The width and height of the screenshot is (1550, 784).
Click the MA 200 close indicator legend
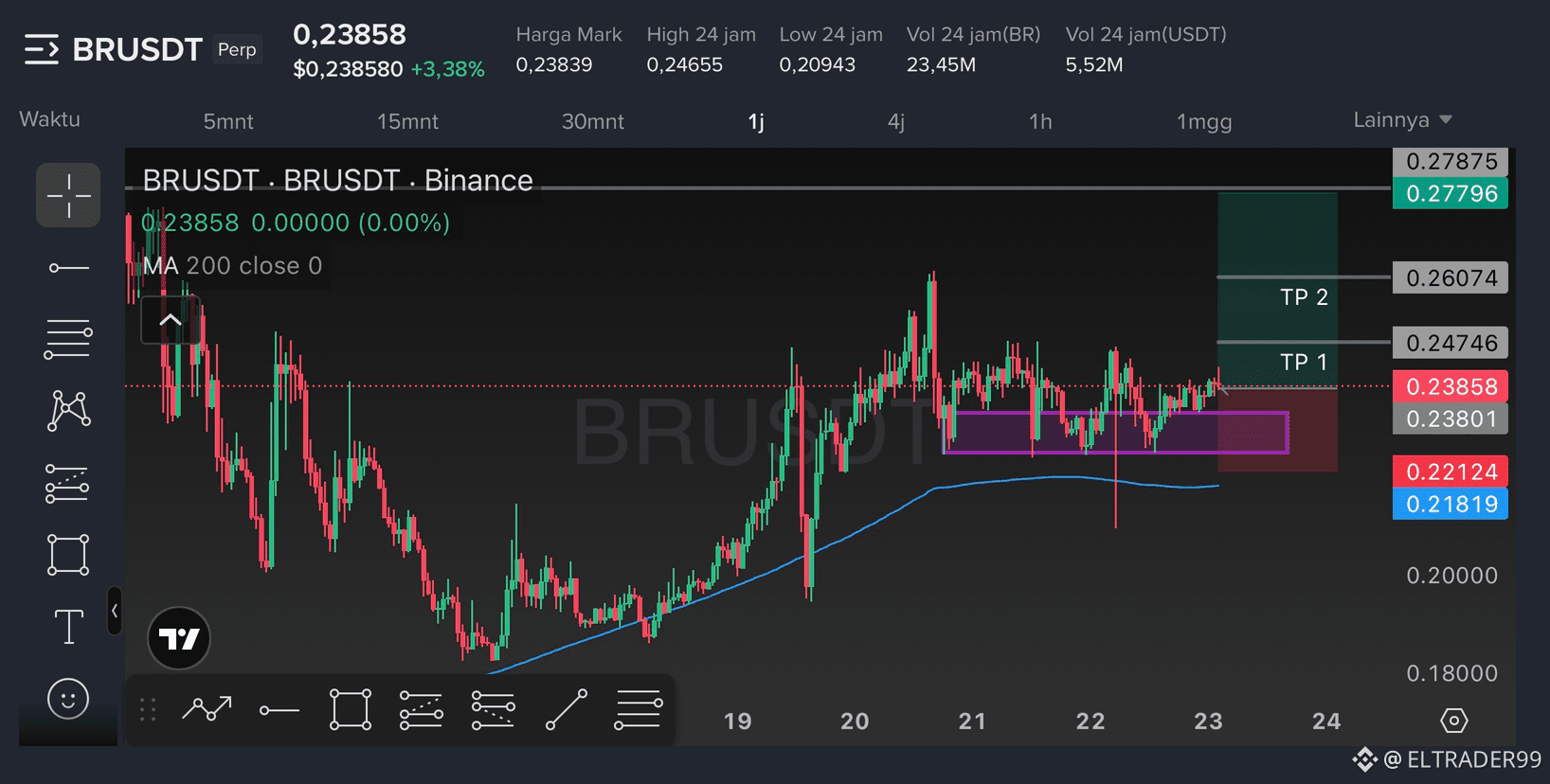coord(232,266)
